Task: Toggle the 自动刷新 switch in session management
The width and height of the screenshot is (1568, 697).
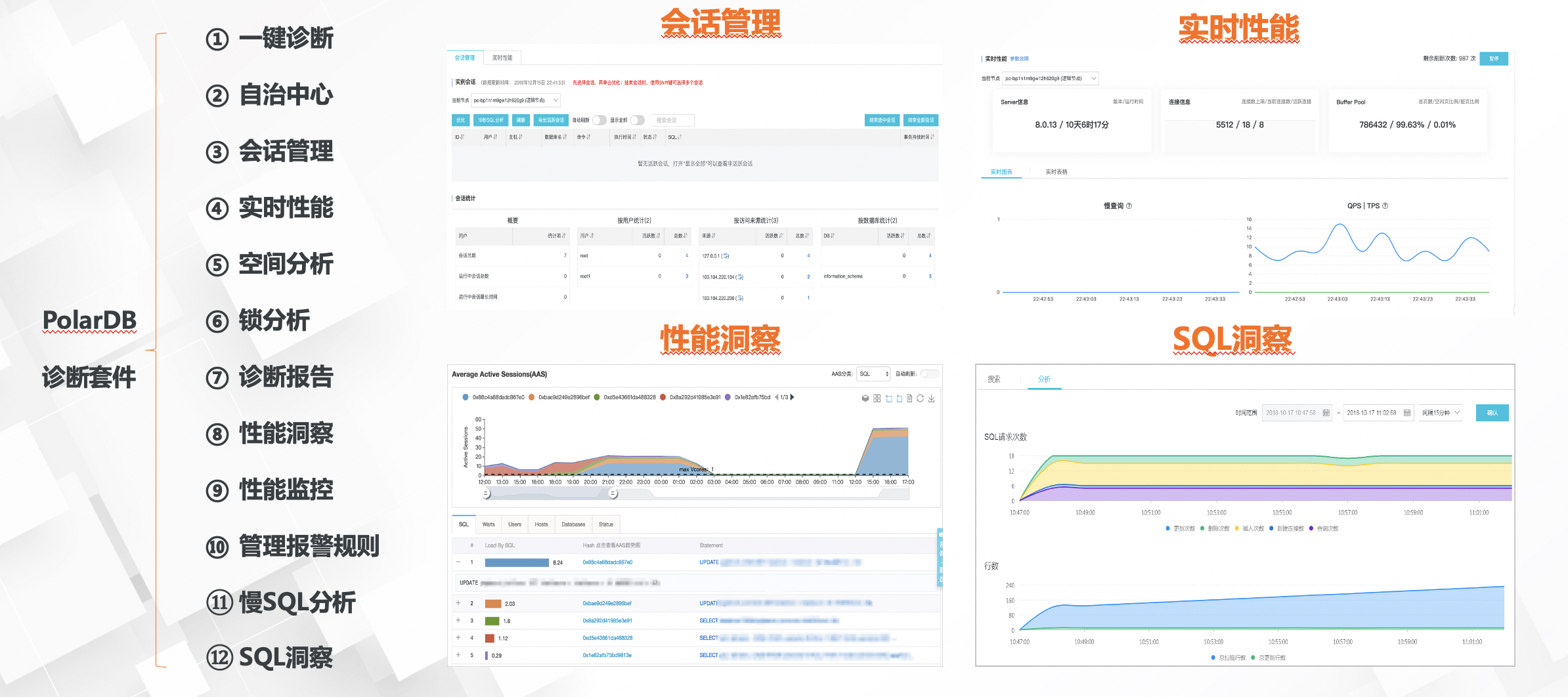Action: [x=599, y=120]
